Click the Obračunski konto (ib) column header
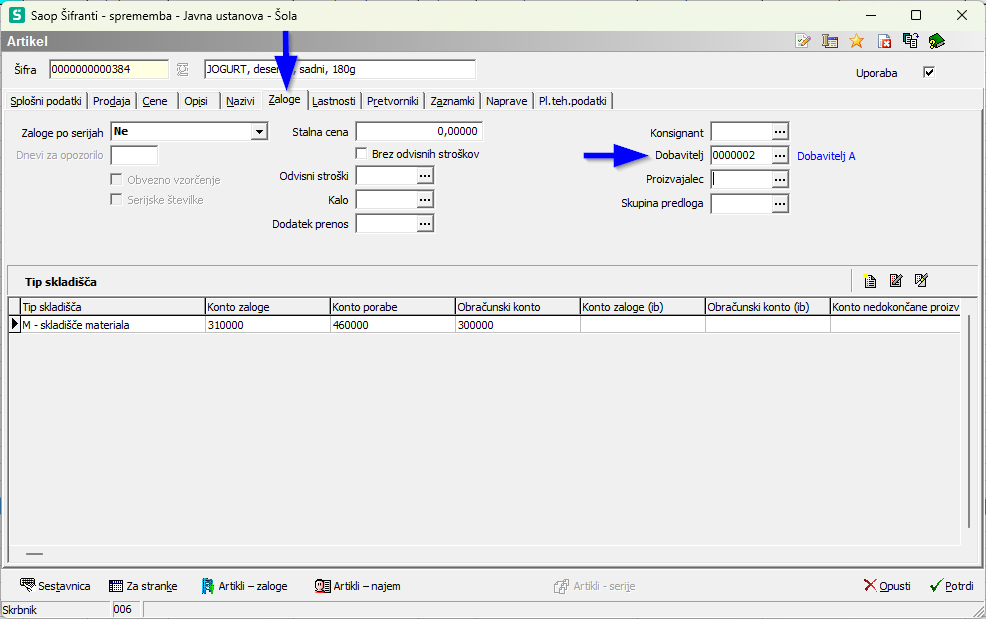 [767, 307]
